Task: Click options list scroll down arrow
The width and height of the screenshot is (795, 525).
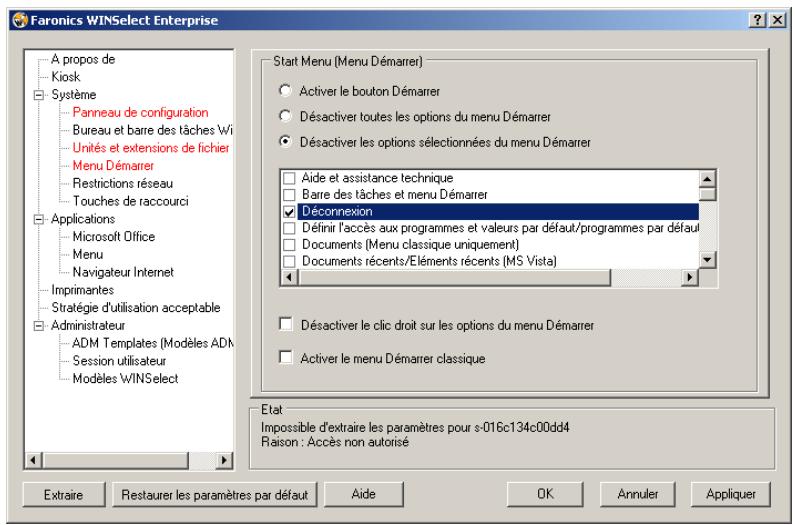Action: 707,261
